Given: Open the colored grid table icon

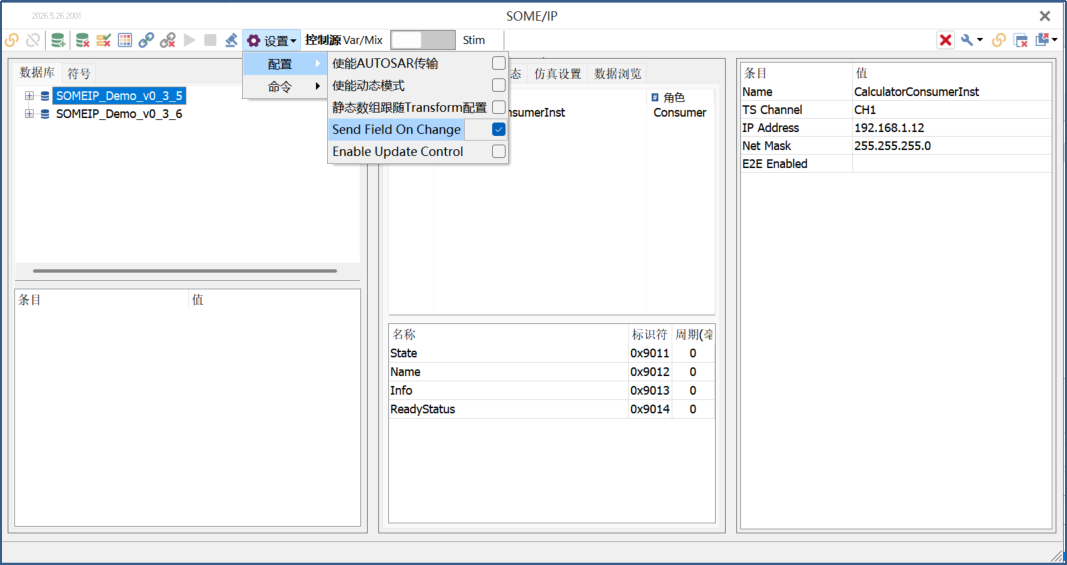Looking at the screenshot, I should pos(125,40).
